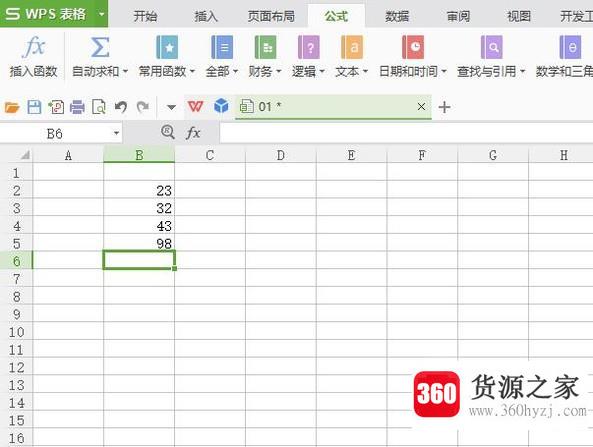Select column G header
Image resolution: width=593 pixels, height=447 pixels.
click(x=493, y=155)
